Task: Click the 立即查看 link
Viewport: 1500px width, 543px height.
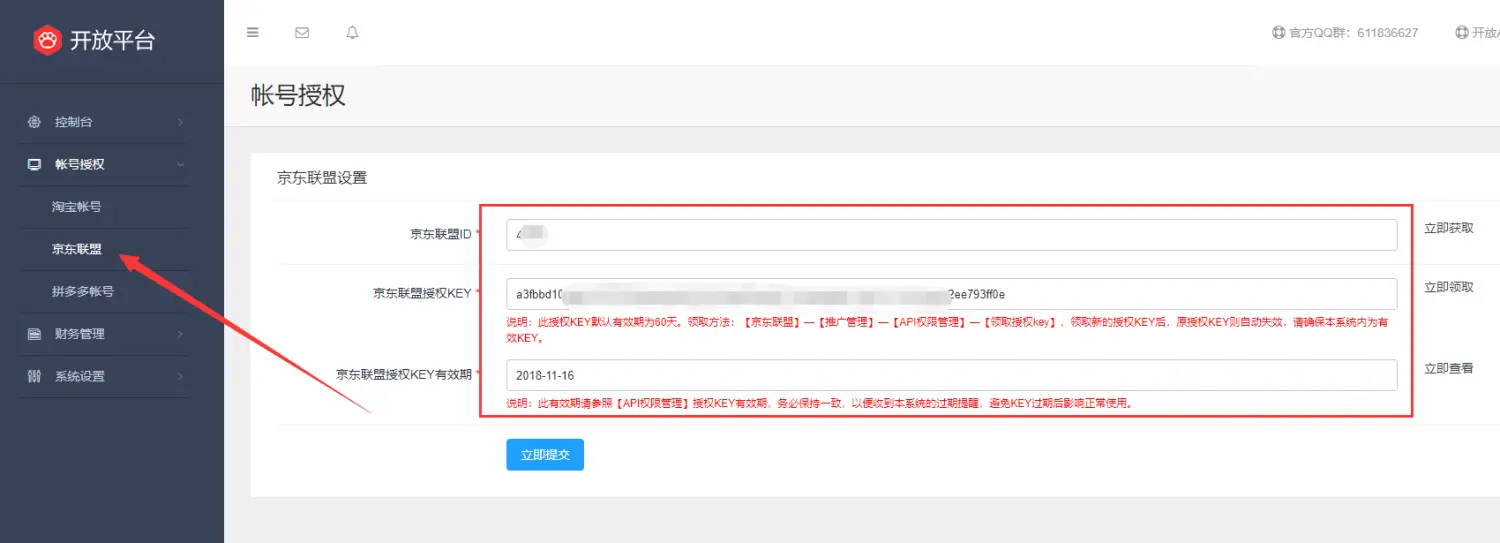Action: point(1449,368)
